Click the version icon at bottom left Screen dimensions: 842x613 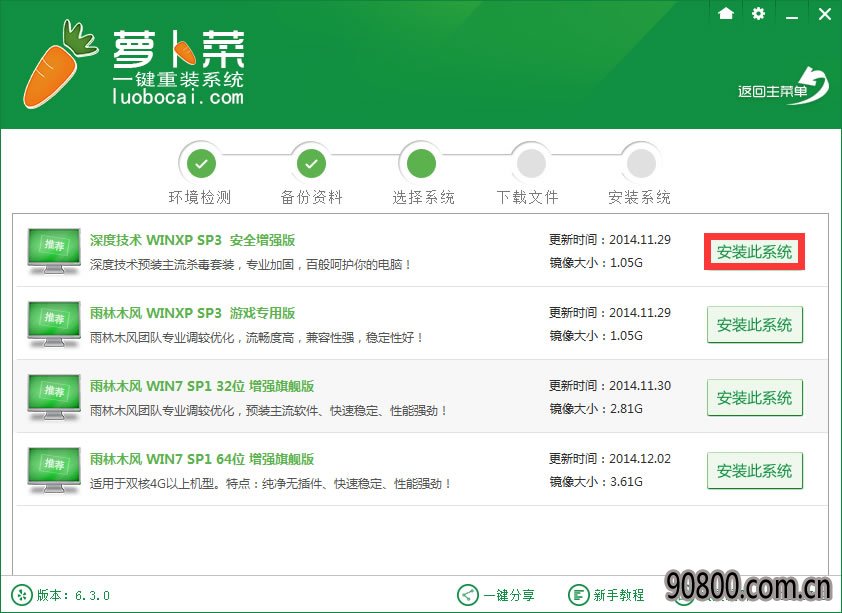[21, 595]
